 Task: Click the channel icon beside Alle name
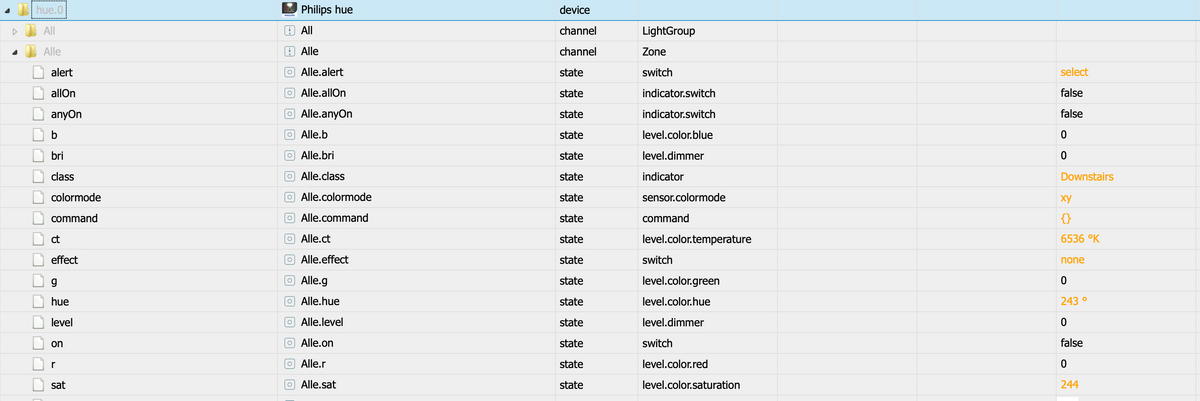(291, 51)
